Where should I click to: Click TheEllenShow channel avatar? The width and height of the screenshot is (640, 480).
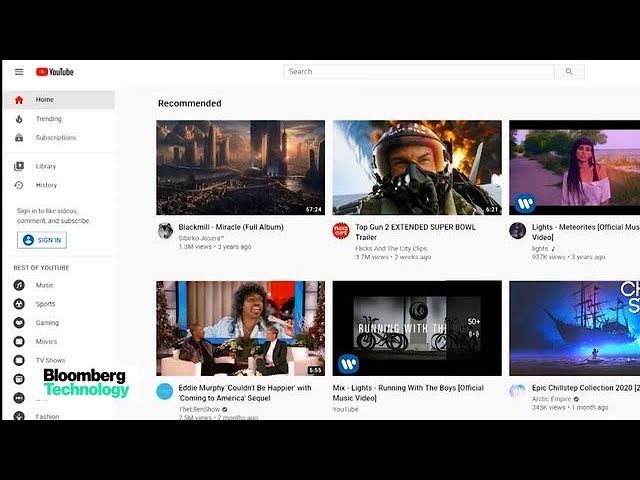[x=165, y=391]
